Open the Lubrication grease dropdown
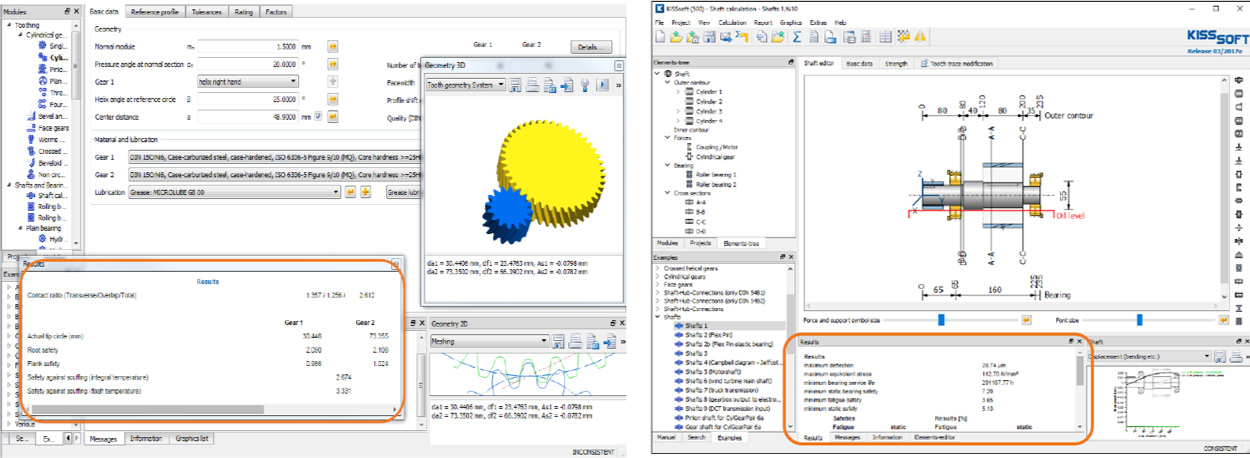 234,191
